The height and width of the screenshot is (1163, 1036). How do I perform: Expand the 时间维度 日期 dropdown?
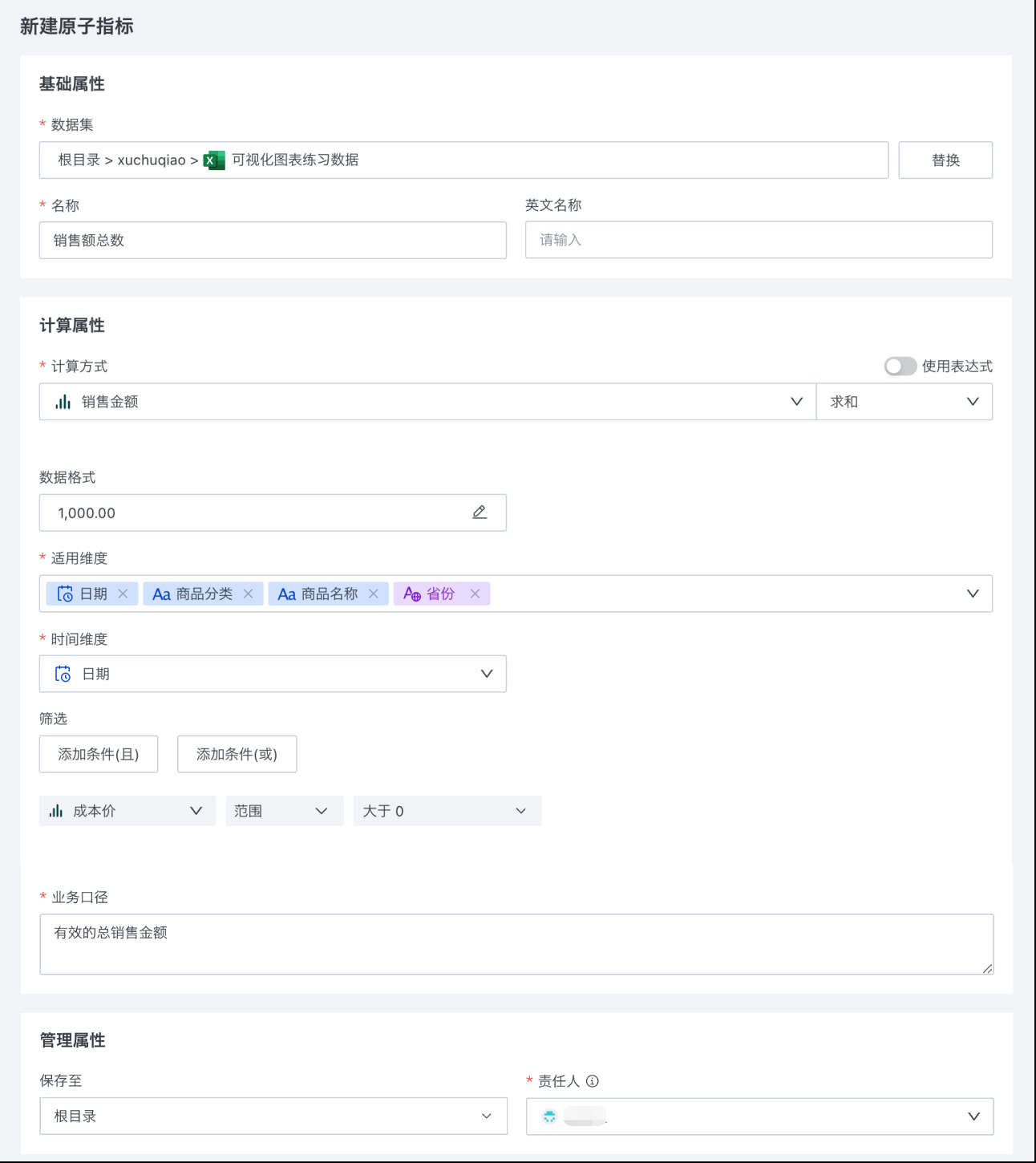(273, 674)
